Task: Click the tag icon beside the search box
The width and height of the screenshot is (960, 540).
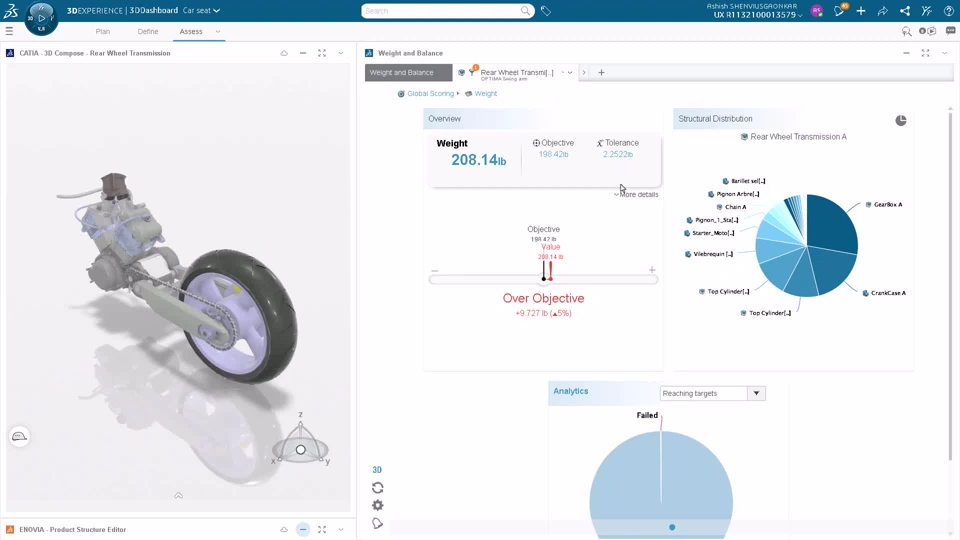Action: click(546, 10)
